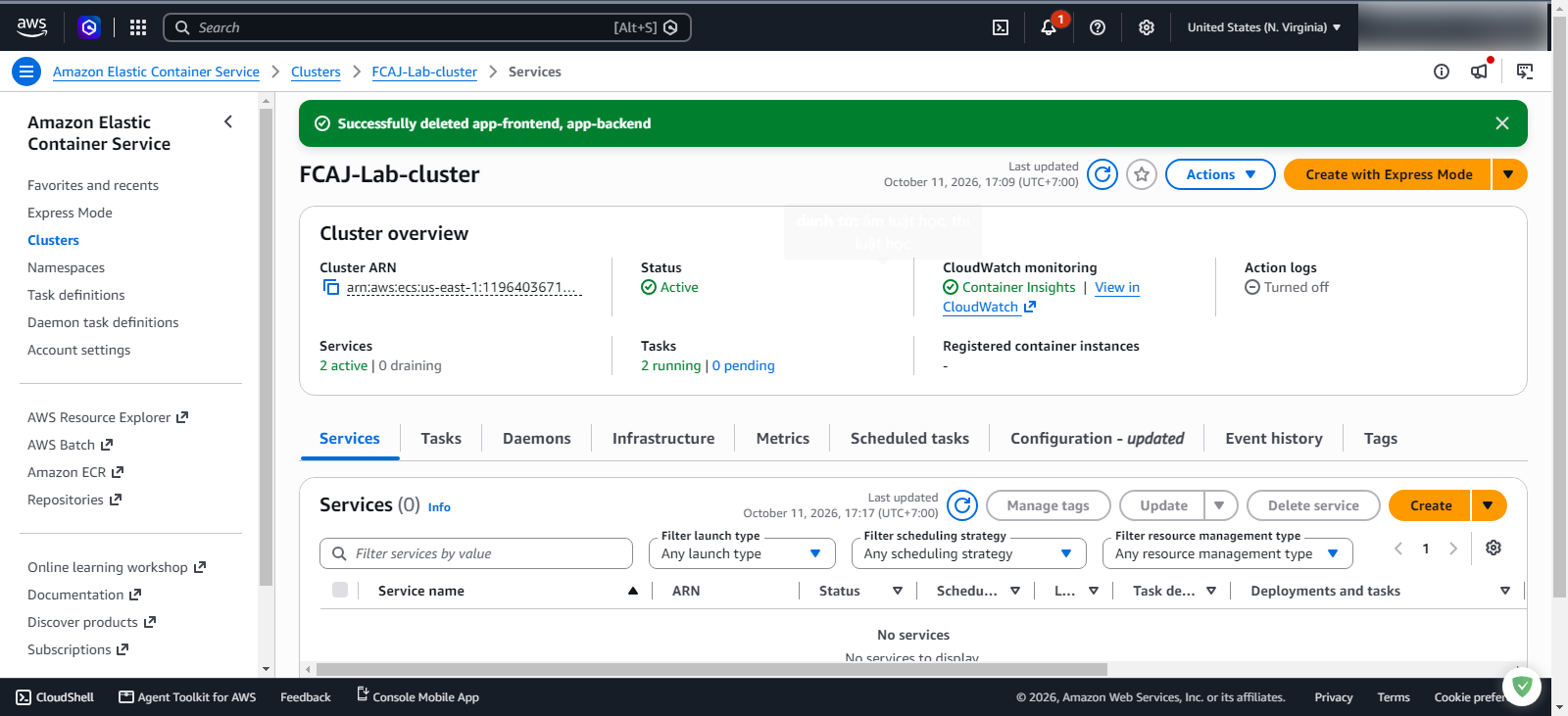Switch to the Tasks tab

tap(441, 439)
